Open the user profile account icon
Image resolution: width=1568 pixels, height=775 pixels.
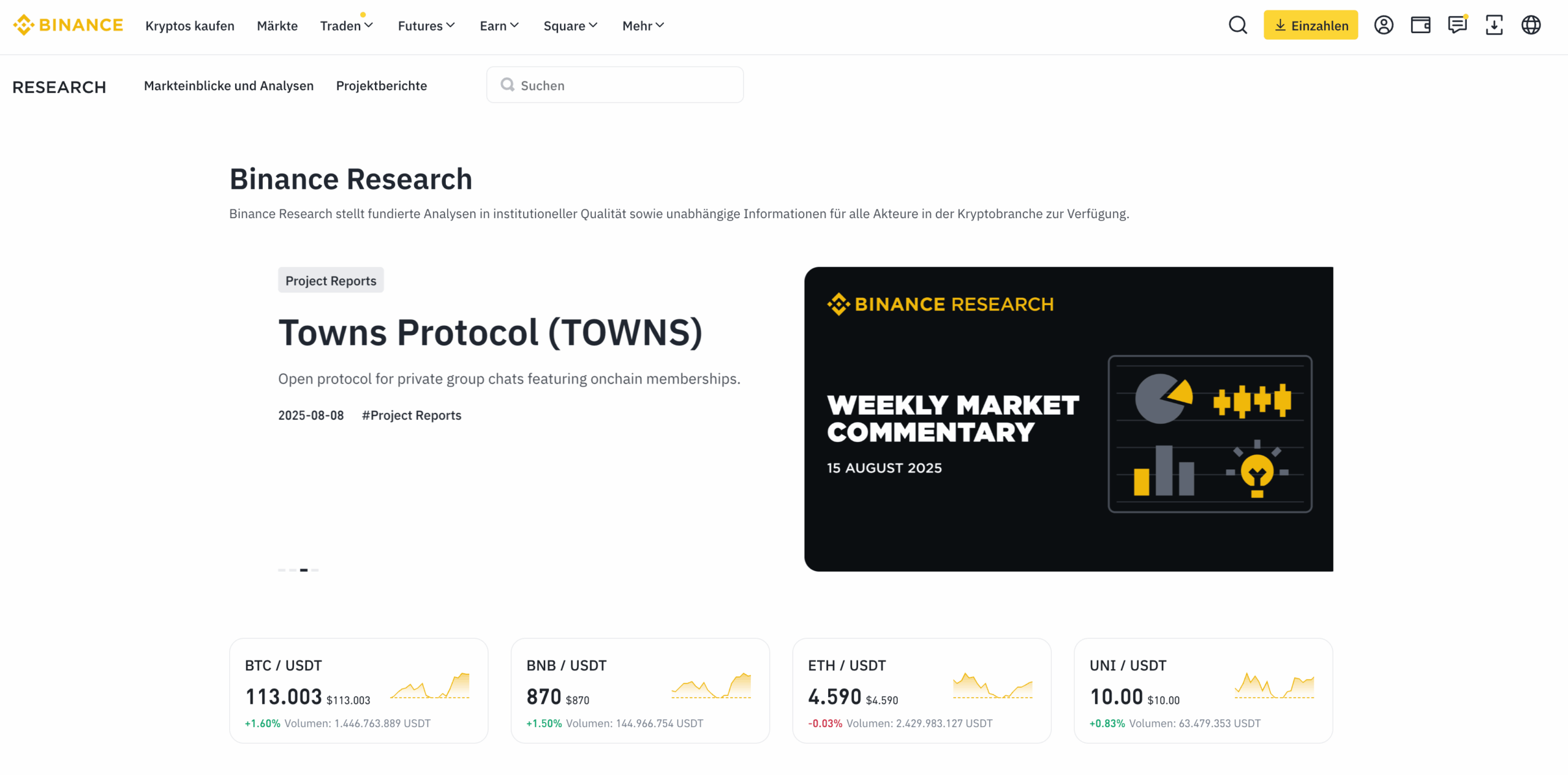pyautogui.click(x=1384, y=25)
